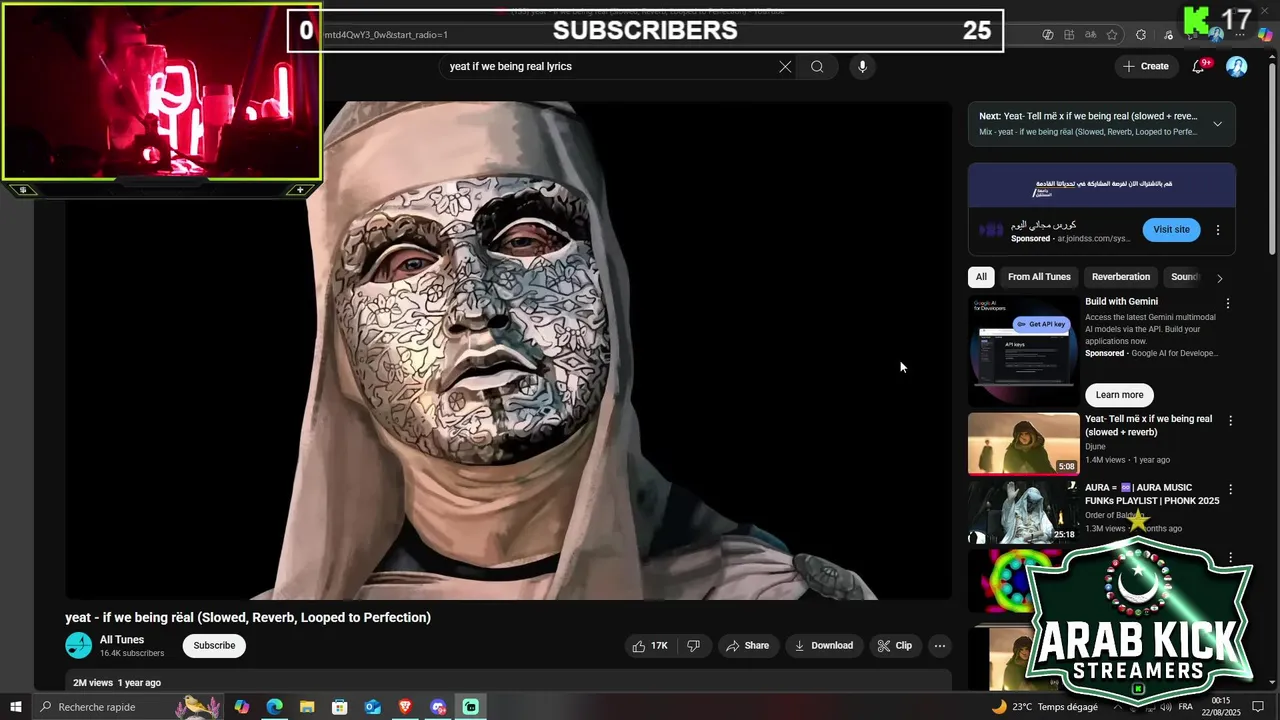Open more actions beside Clip
The width and height of the screenshot is (1280, 720).
coord(939,646)
